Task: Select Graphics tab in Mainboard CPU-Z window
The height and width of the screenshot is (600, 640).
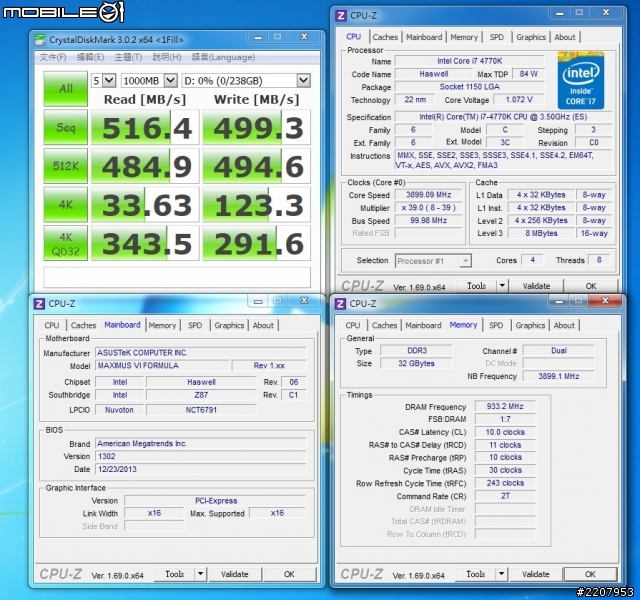Action: [229, 325]
